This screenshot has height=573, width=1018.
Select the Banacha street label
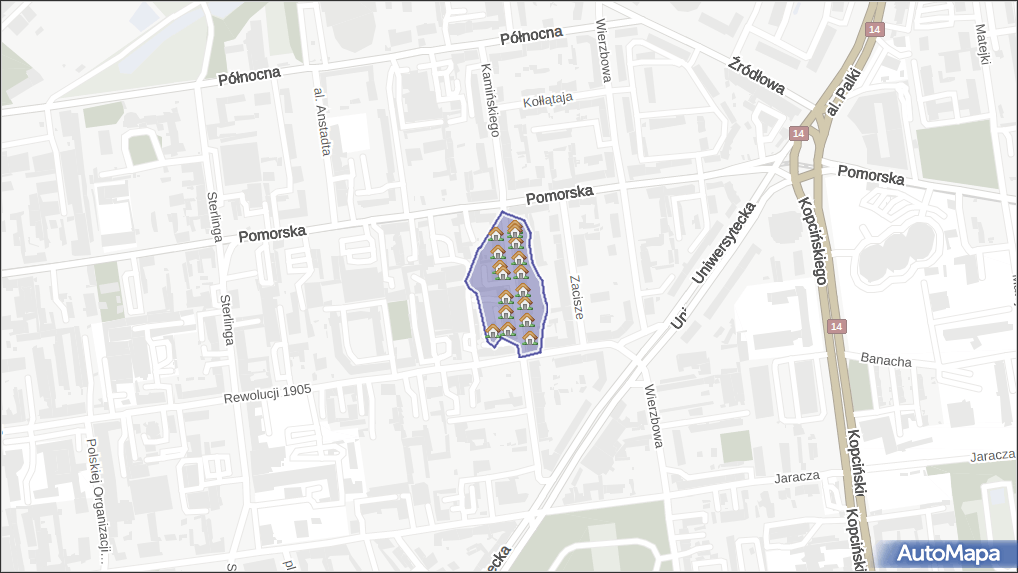click(x=885, y=360)
